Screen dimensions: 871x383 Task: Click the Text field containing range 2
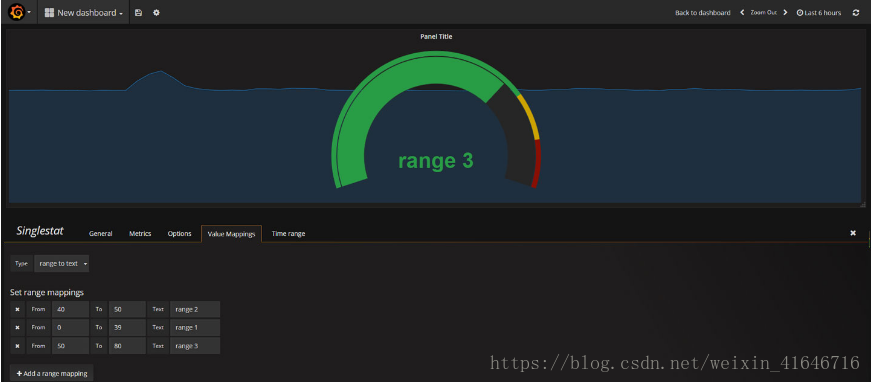195,309
